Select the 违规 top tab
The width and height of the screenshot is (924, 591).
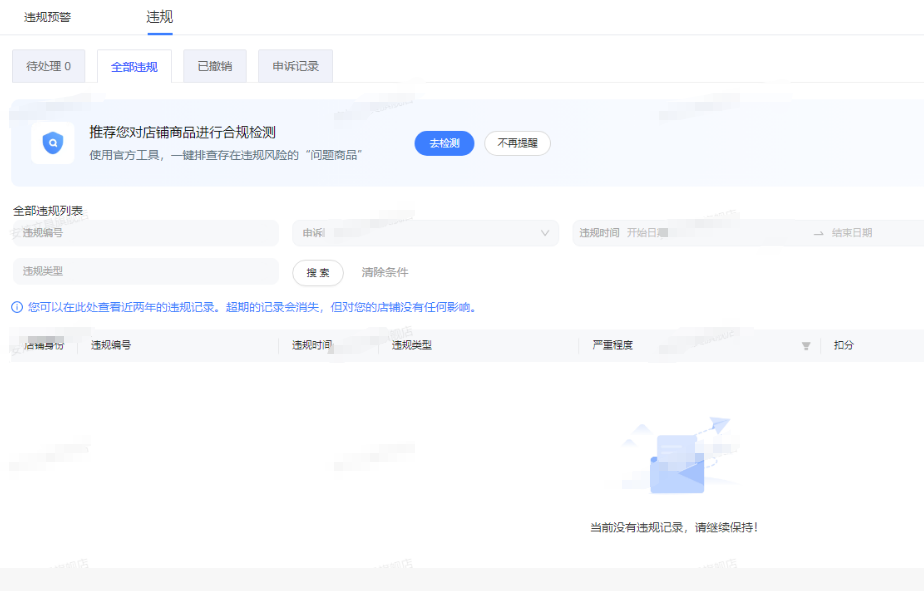pyautogui.click(x=160, y=17)
